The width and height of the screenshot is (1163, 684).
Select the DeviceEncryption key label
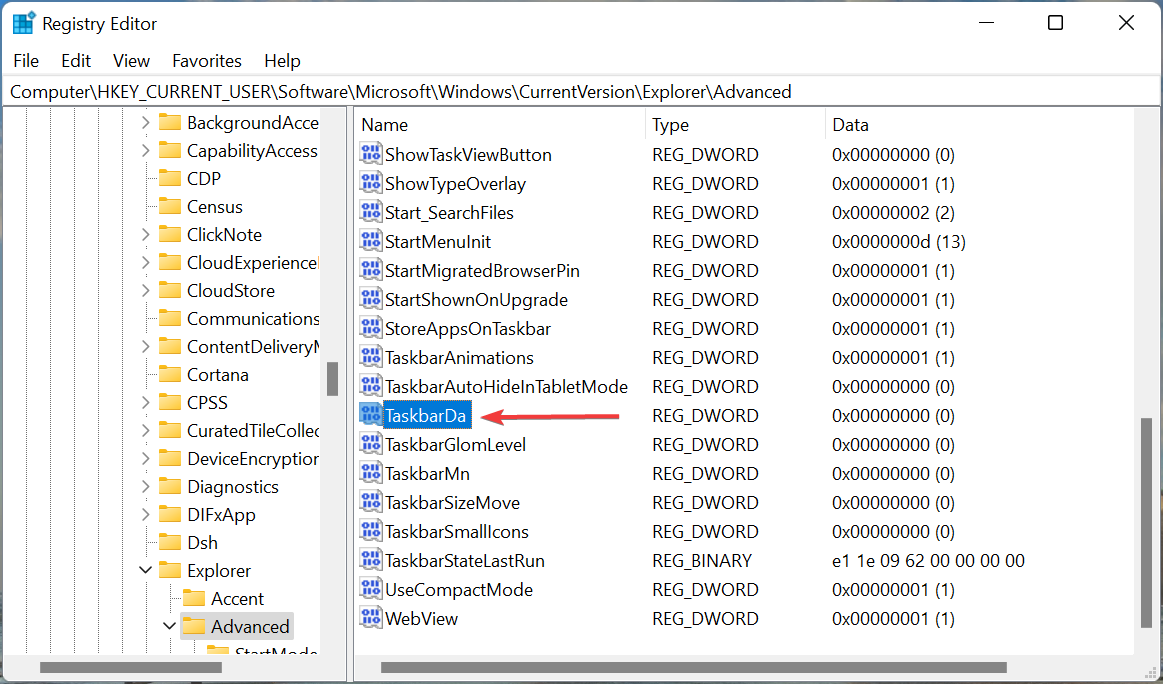click(253, 458)
